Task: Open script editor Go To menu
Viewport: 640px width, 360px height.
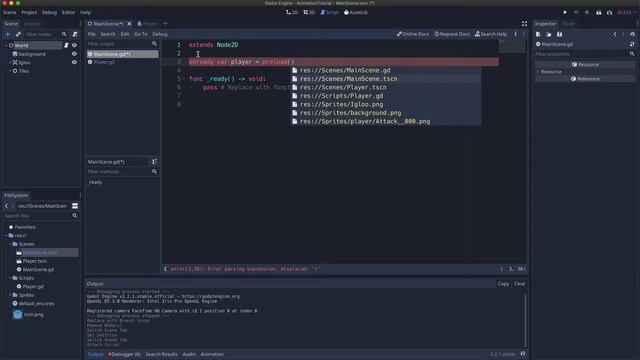Action: pyautogui.click(x=141, y=34)
